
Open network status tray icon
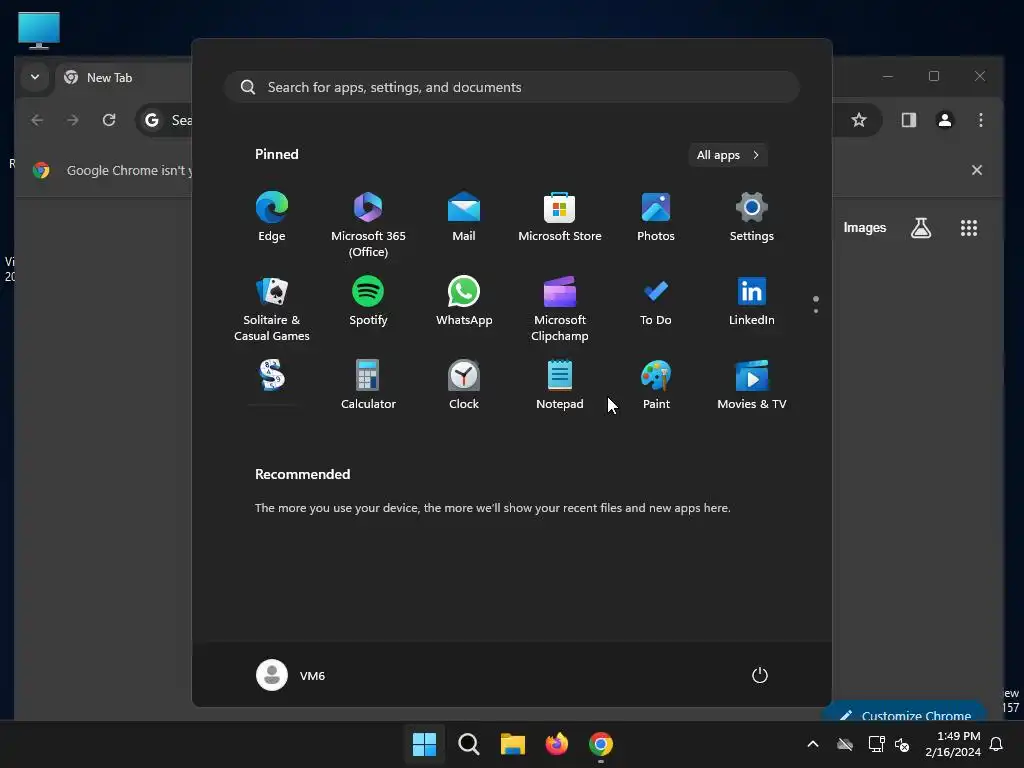(876, 744)
